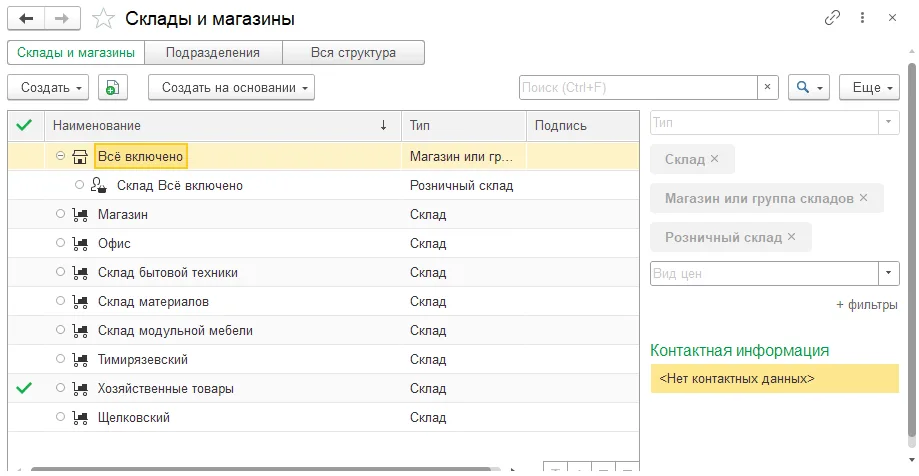Click the icon of Хозяйственные товары row
Screen dimensions: 919x476
pos(80,389)
